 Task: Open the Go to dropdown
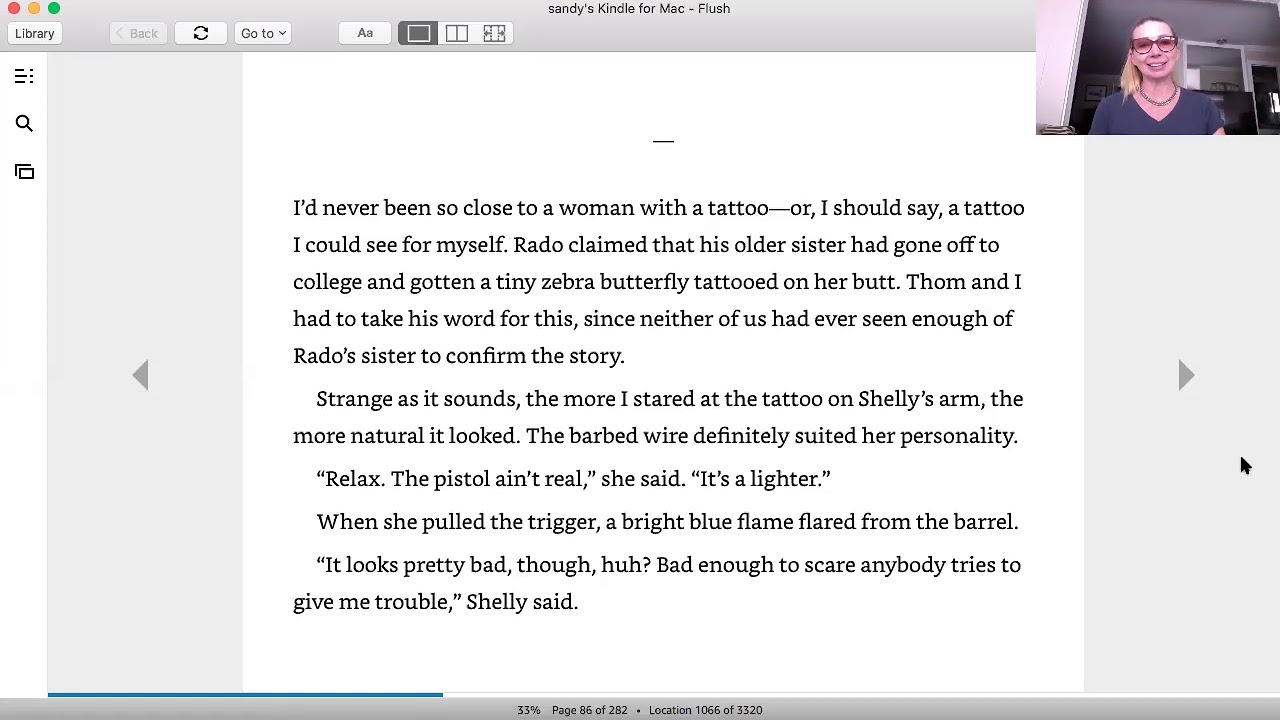[264, 33]
